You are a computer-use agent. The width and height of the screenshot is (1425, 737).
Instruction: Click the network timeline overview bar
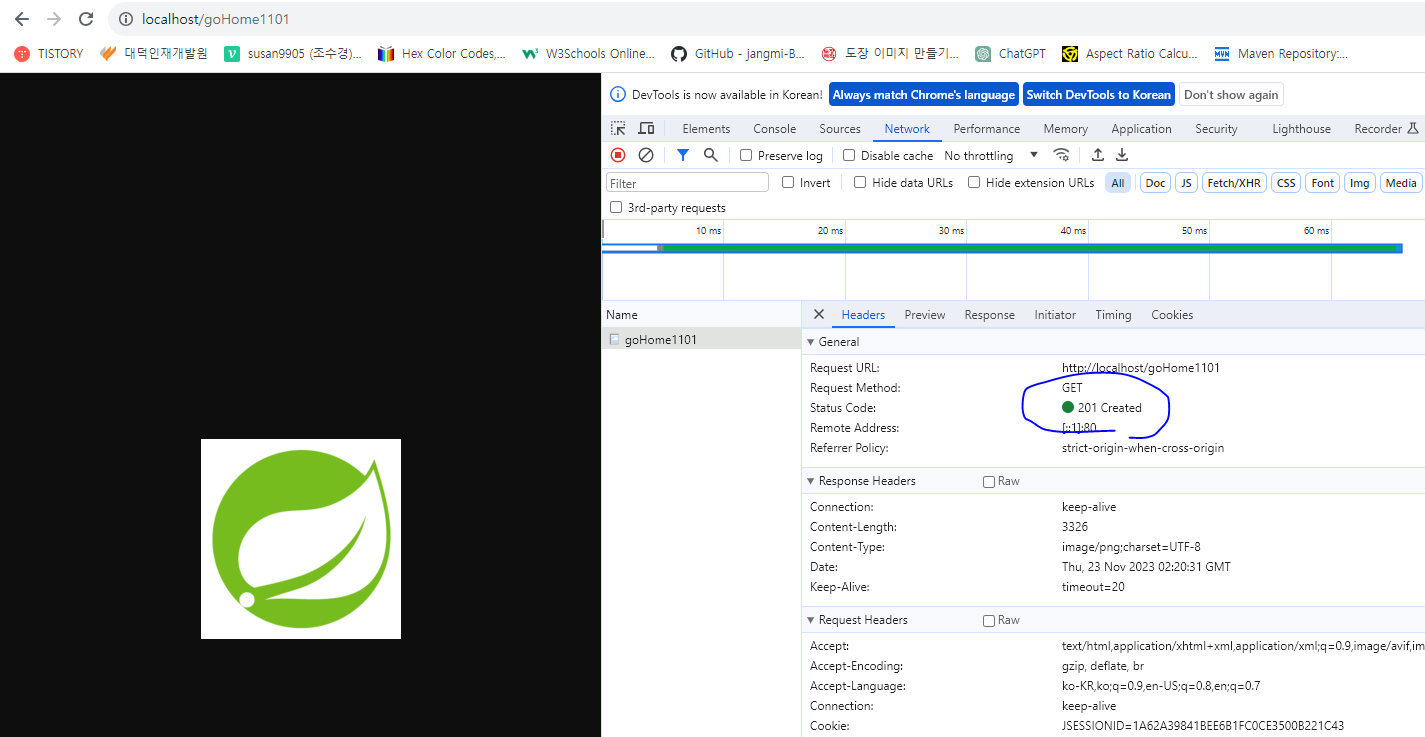1002,248
